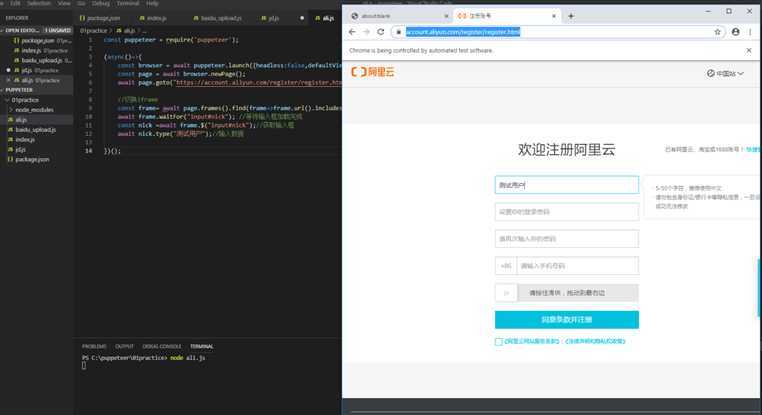Image resolution: width=762 pixels, height=415 pixels.
Task: Click the nickname field containing 测试用户
Action: [x=567, y=185]
